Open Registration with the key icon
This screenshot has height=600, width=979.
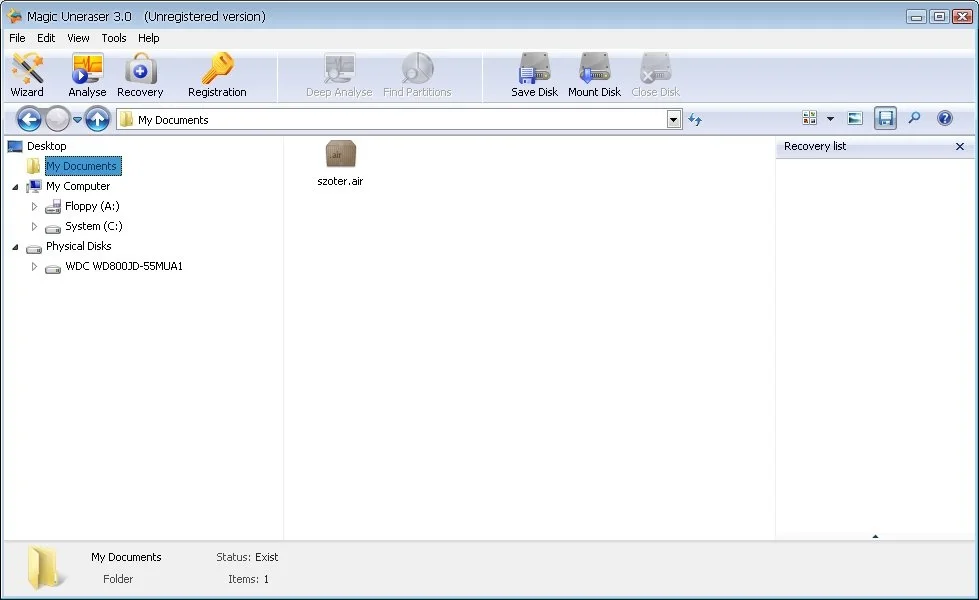coord(217,75)
